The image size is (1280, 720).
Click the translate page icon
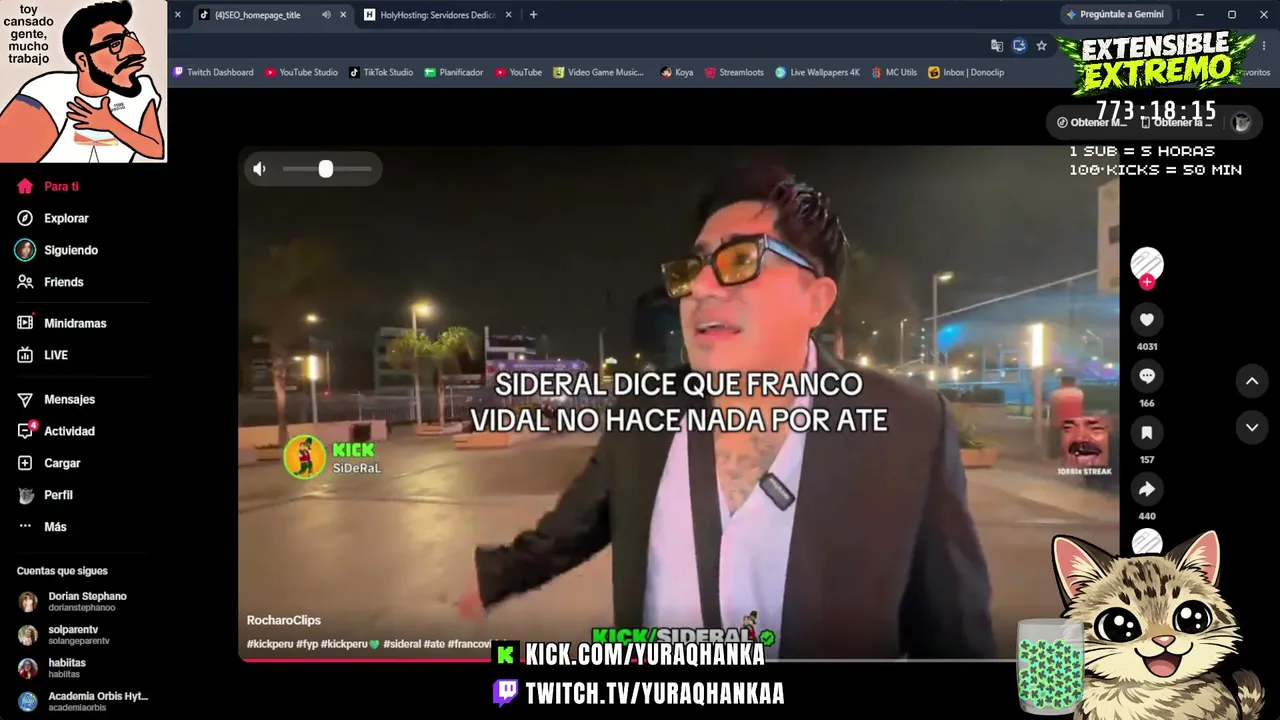tap(997, 45)
